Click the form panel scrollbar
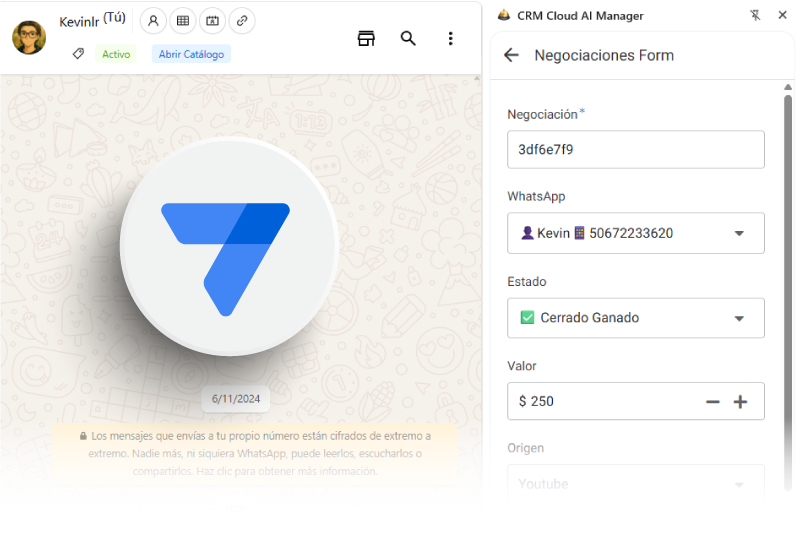The width and height of the screenshot is (800, 534). click(788, 291)
